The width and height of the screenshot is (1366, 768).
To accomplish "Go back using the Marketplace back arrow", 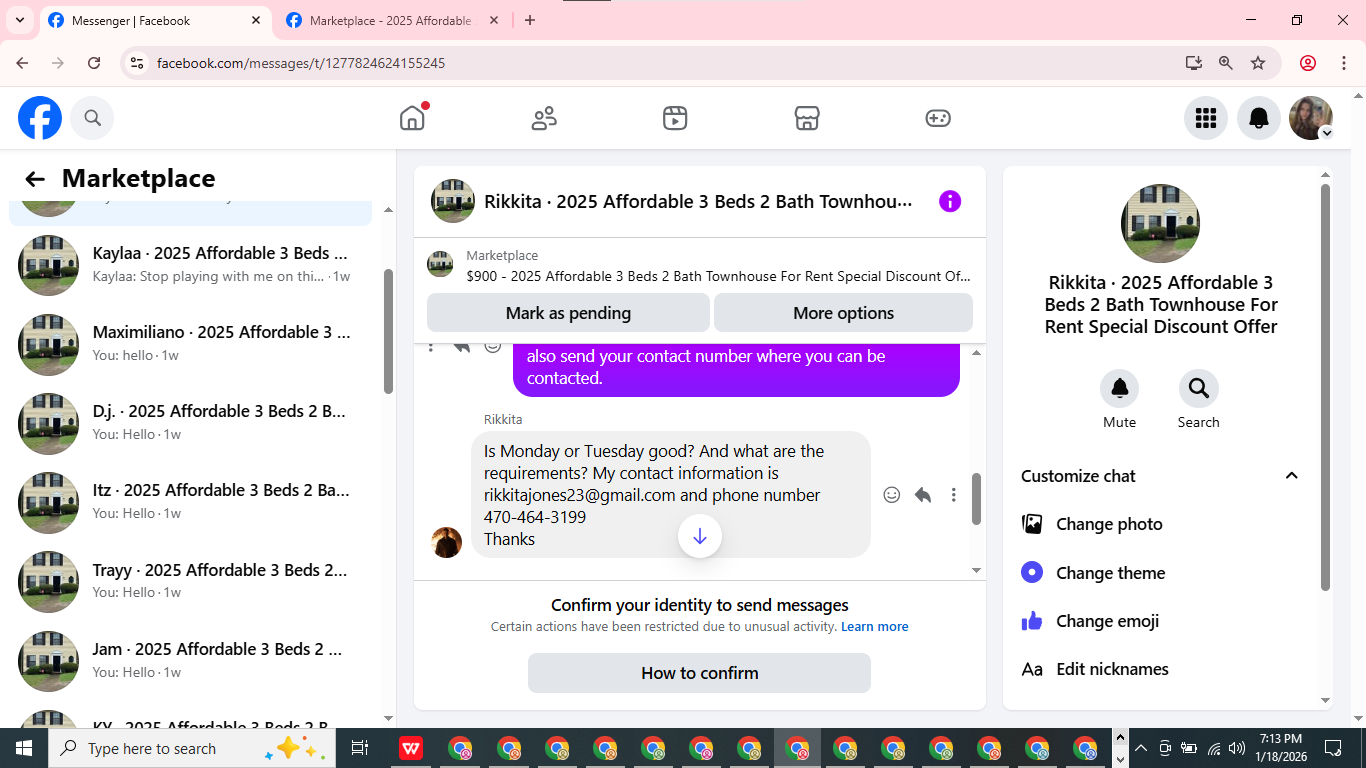I will (x=35, y=179).
